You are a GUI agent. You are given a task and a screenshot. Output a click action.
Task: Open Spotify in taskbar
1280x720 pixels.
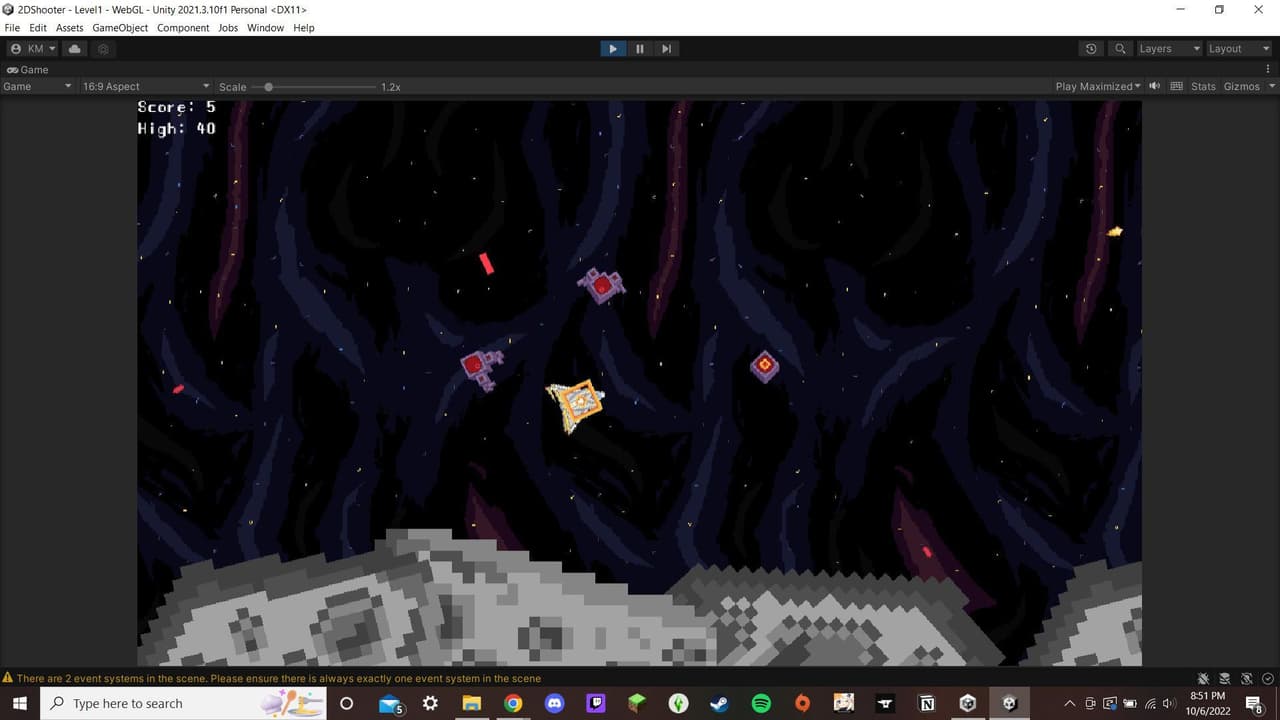(761, 703)
